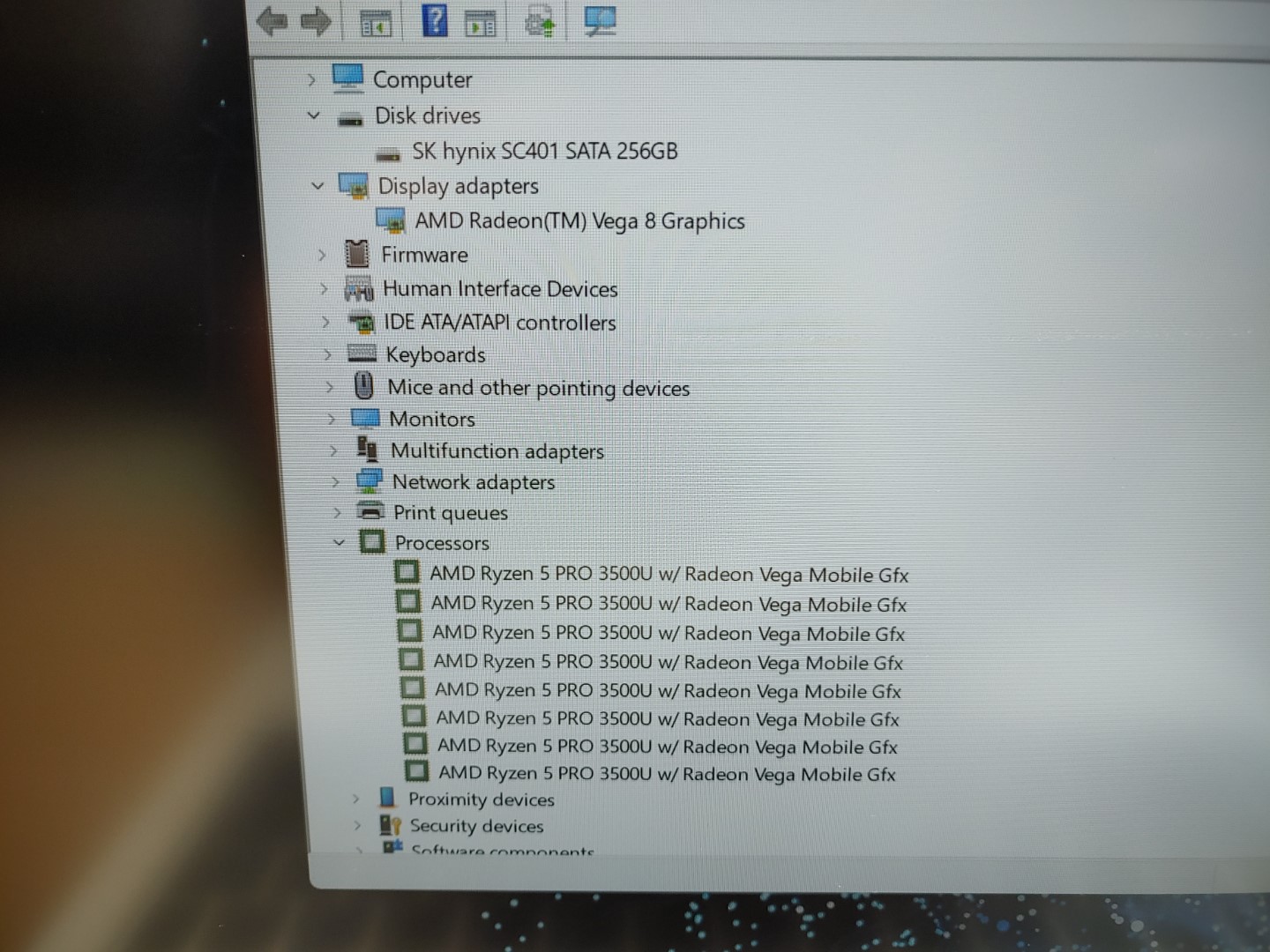
Task: Select the IDE ATA/ATAPI controllers label
Action: (x=500, y=323)
